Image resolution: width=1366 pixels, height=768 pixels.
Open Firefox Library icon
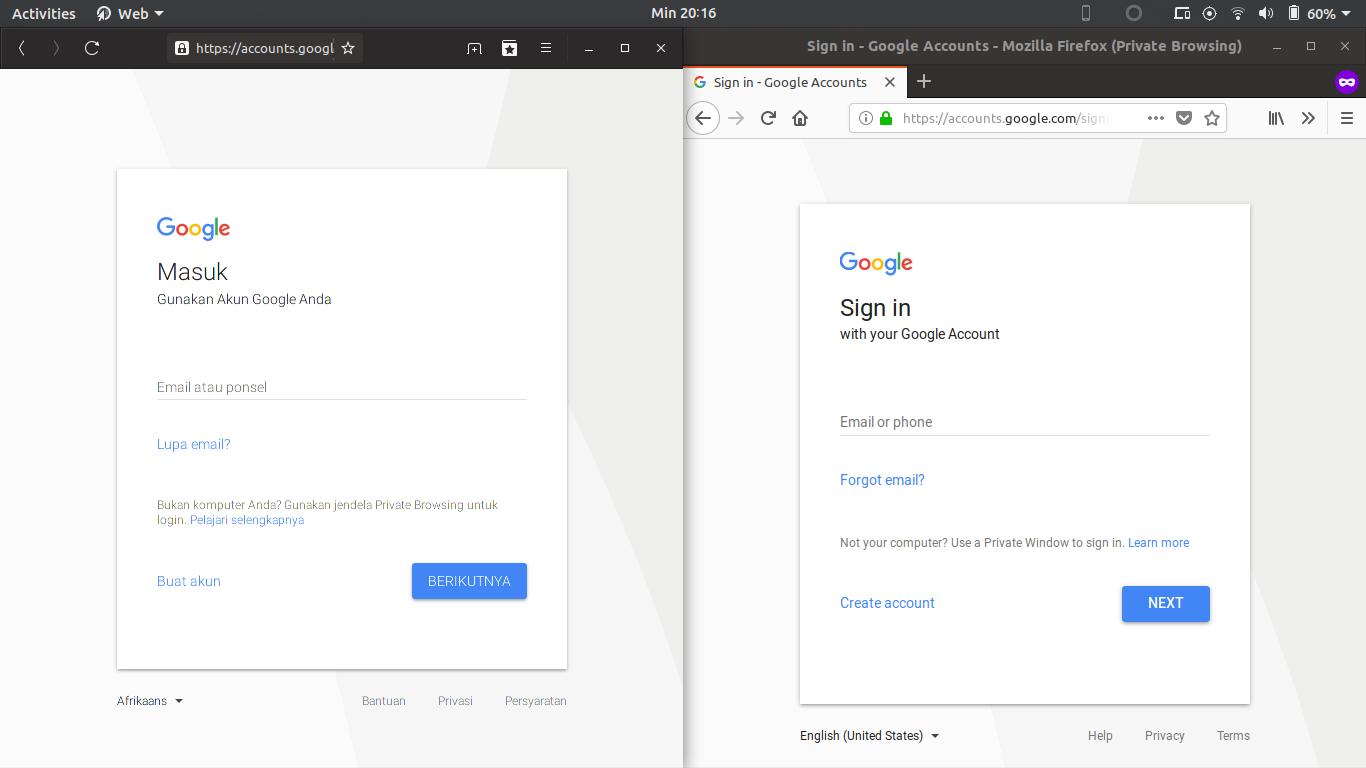tap(1276, 118)
